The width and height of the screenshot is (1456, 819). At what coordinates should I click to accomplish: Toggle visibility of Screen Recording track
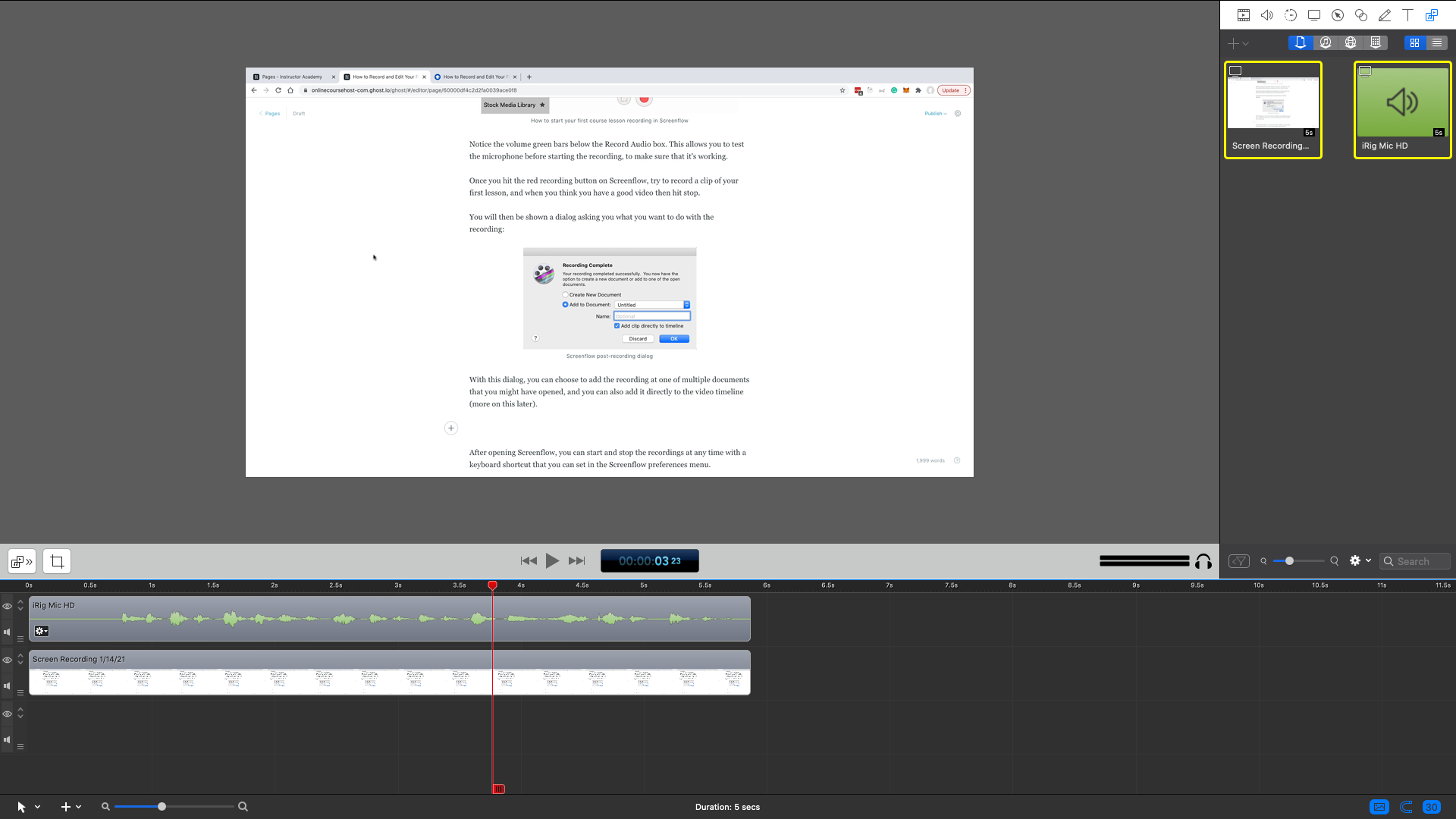click(x=8, y=660)
